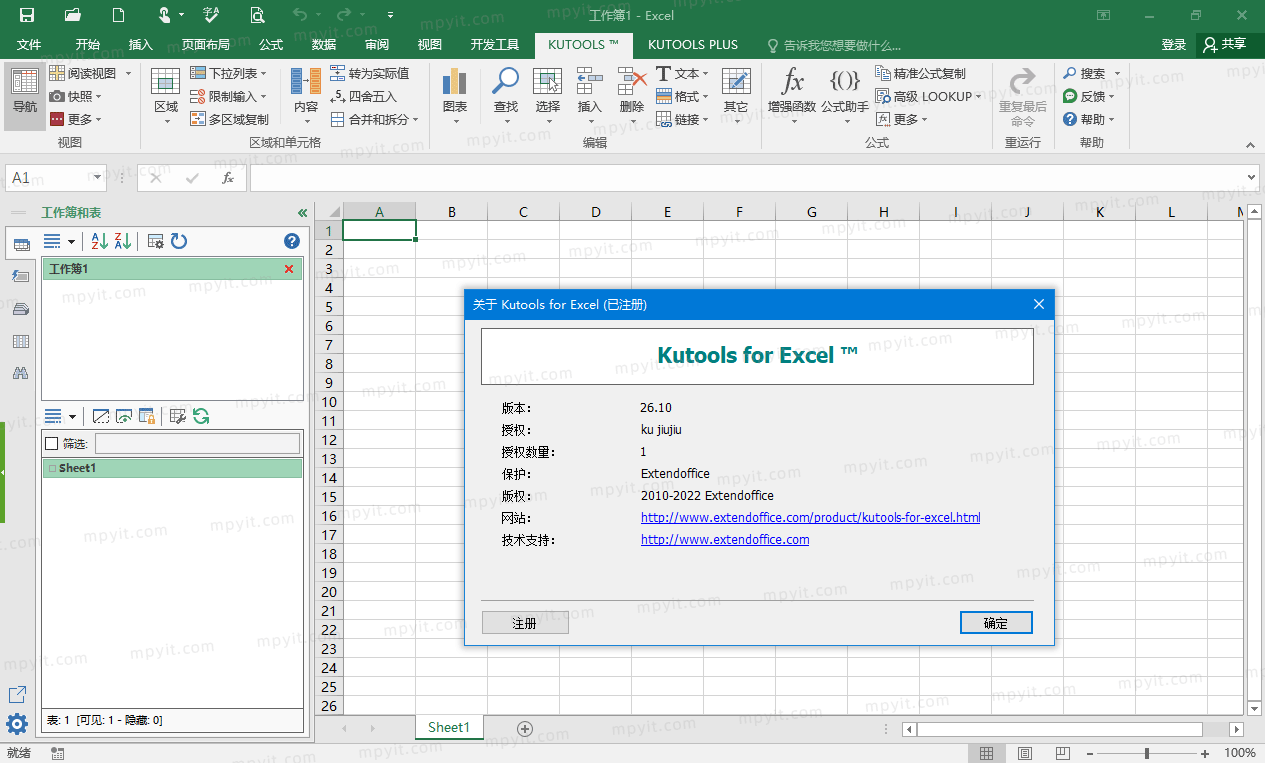
Task: Open the 查找 find tool
Action: [506, 97]
